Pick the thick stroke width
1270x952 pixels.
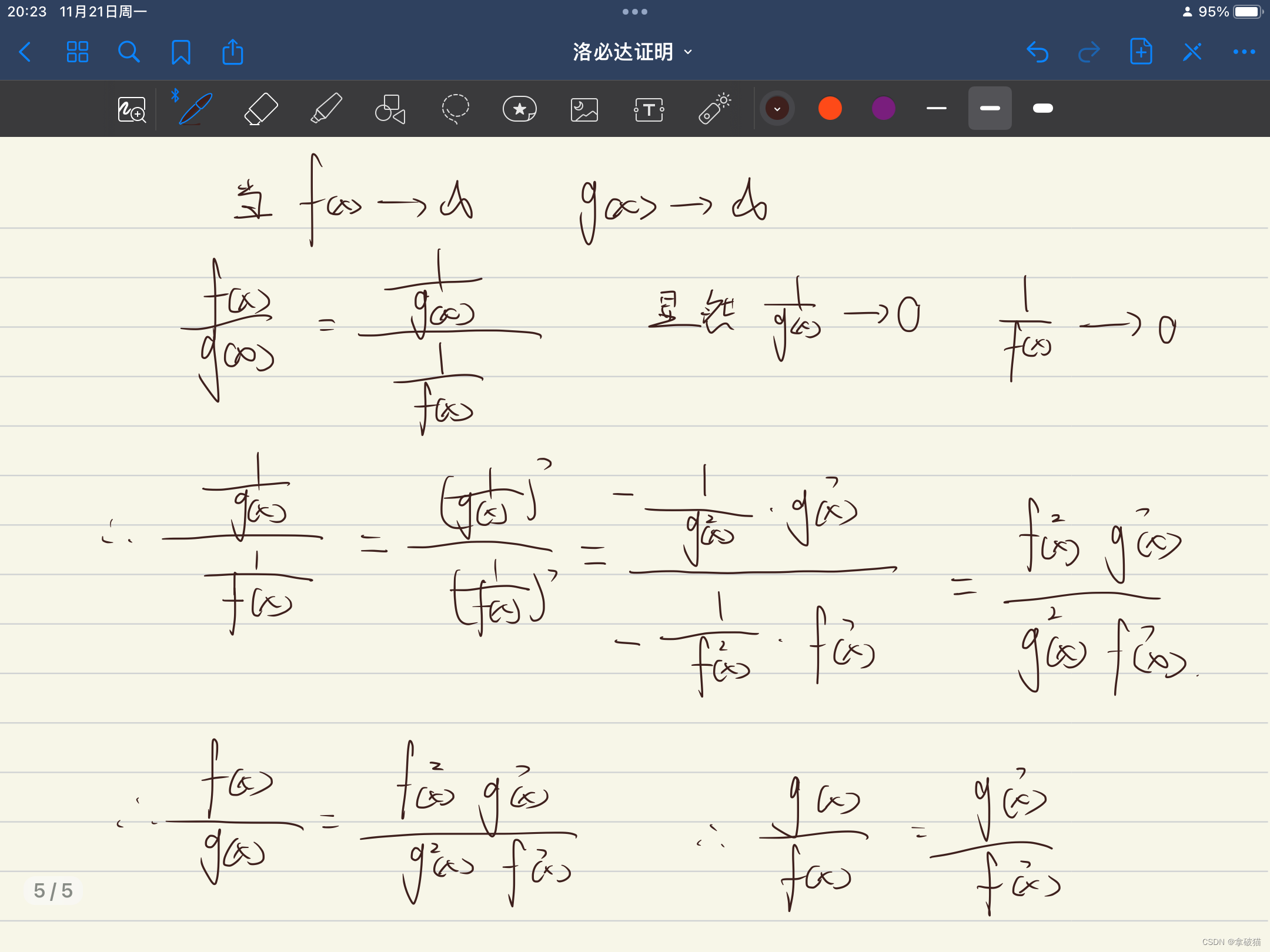coord(1042,108)
